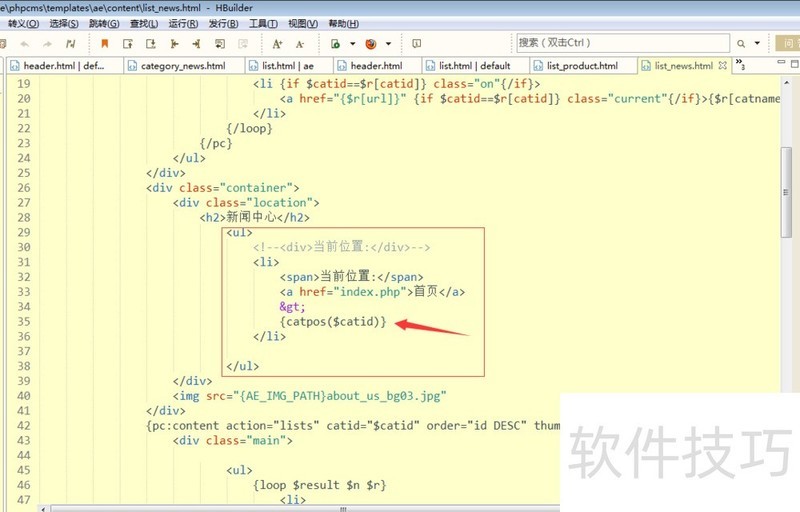Select the active list_news.html tab
Screen dimensions: 800x512
(684, 66)
